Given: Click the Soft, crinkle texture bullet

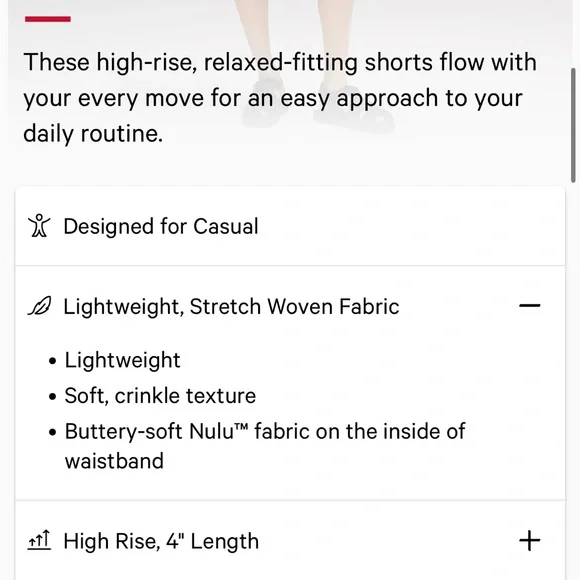Looking at the screenshot, I should (x=160, y=396).
